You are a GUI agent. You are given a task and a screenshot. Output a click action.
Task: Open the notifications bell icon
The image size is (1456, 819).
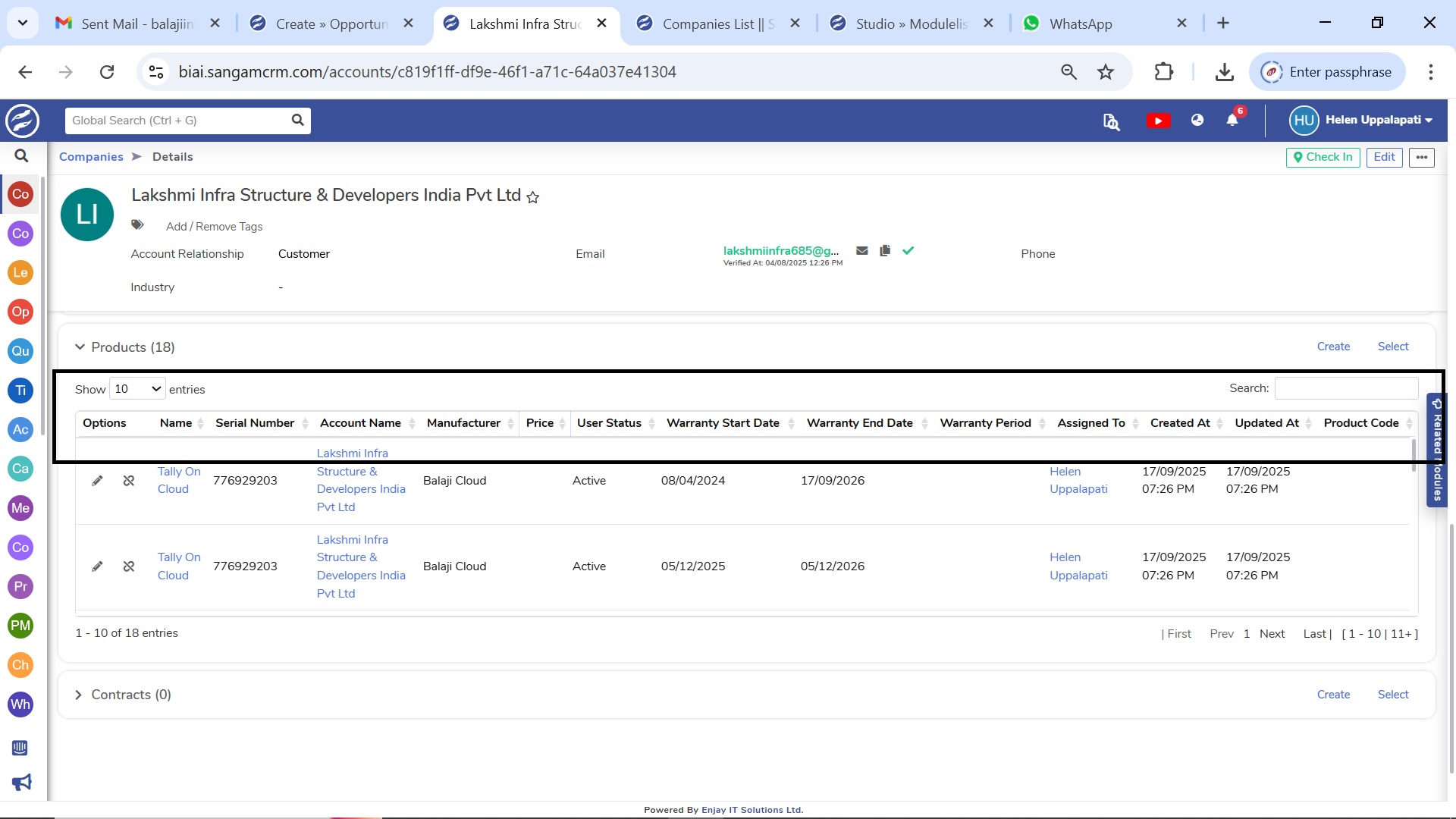tap(1232, 121)
